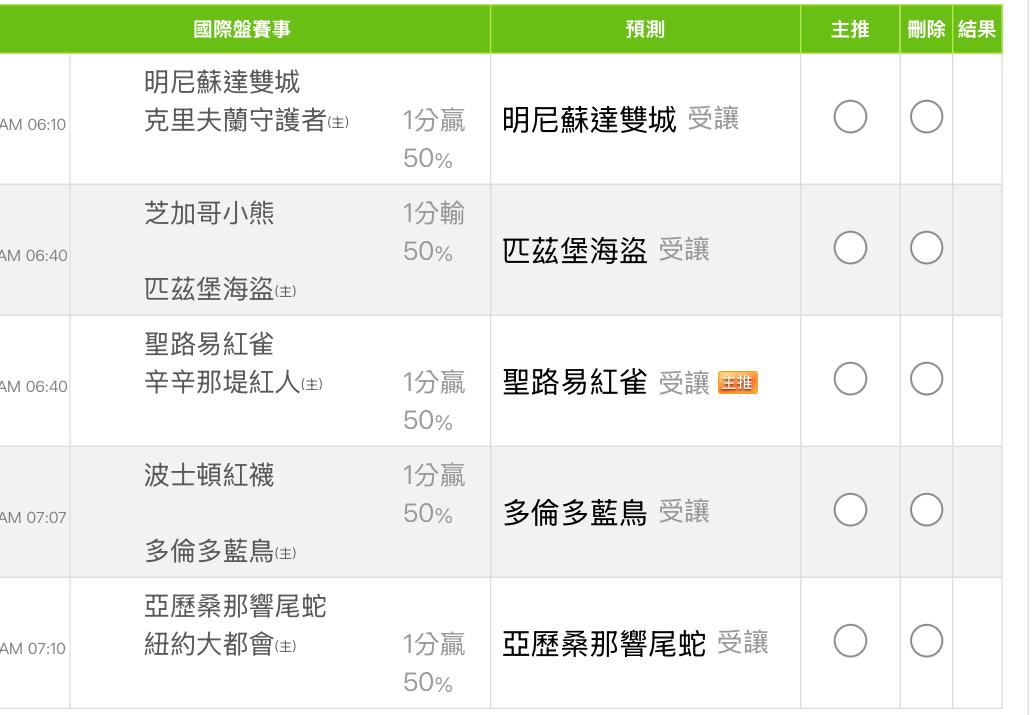
Task: Click the 主推 column header
Action: point(850,29)
